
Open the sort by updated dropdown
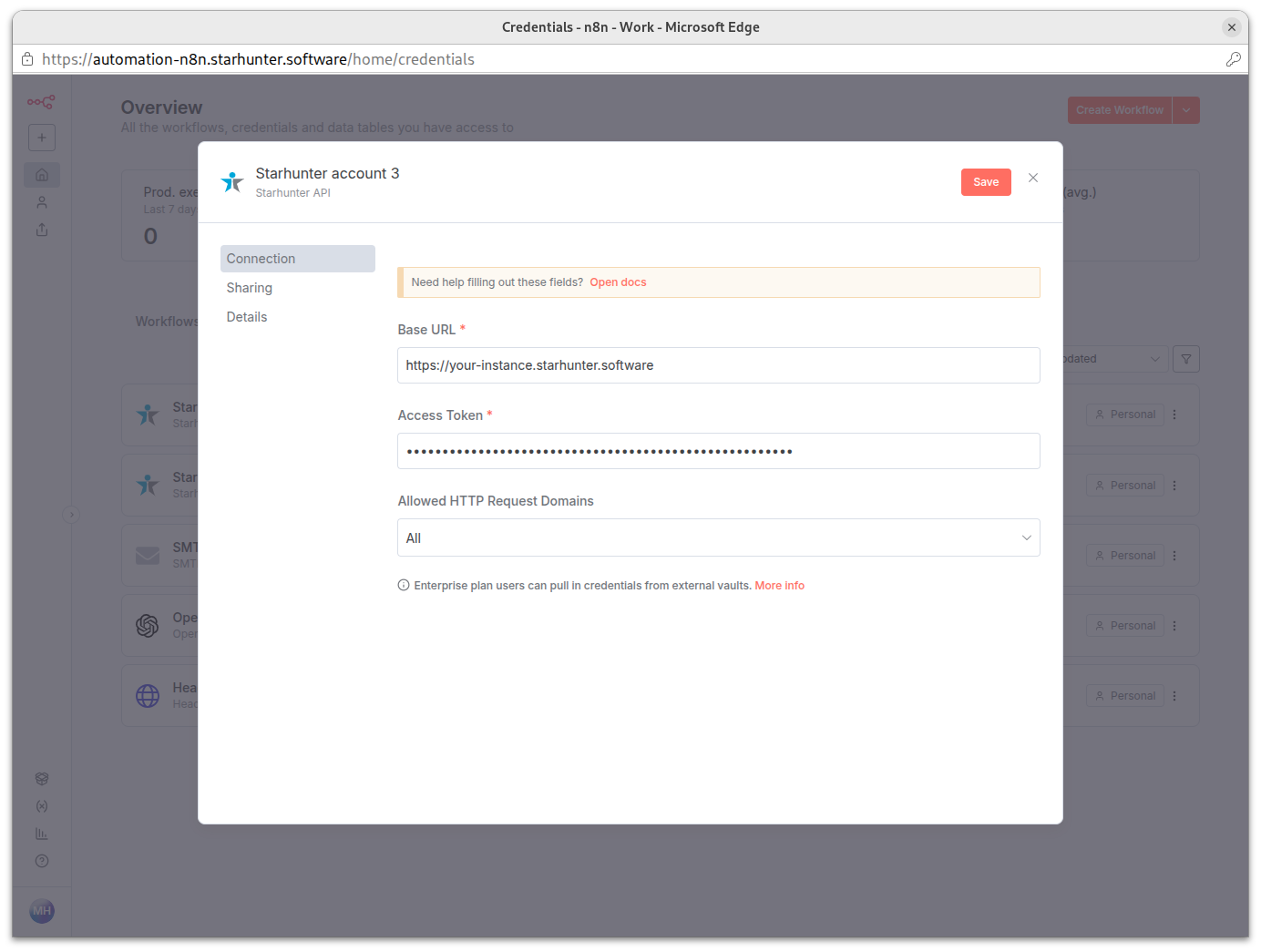pyautogui.click(x=1114, y=359)
